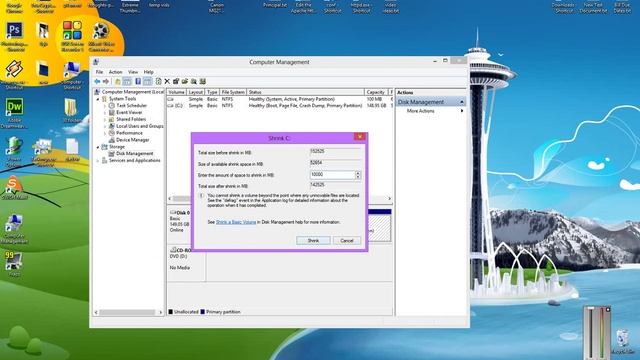Click the black X delete toolbar icon
640x360 pixels.
(167, 82)
